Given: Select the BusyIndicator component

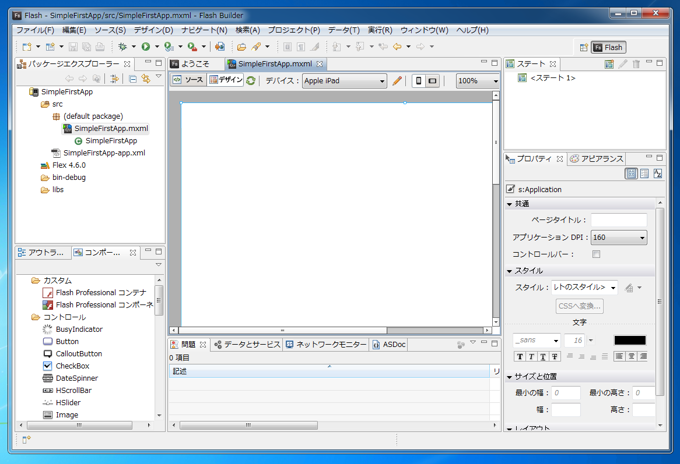Looking at the screenshot, I should click(79, 330).
